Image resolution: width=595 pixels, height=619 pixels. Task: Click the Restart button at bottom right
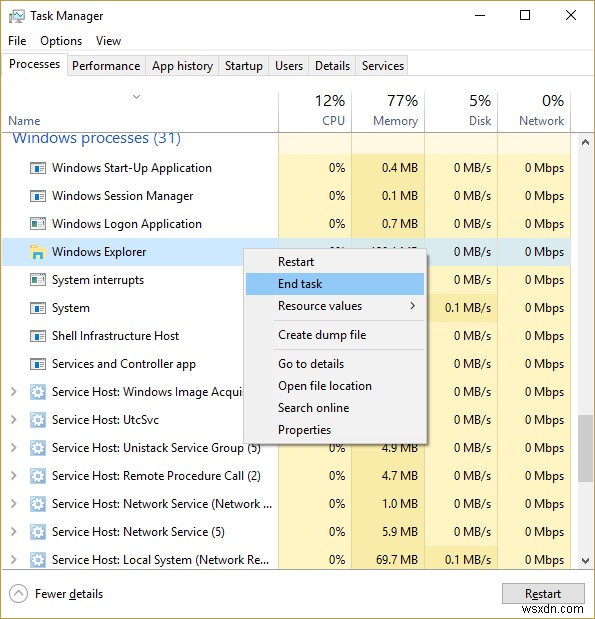(543, 594)
